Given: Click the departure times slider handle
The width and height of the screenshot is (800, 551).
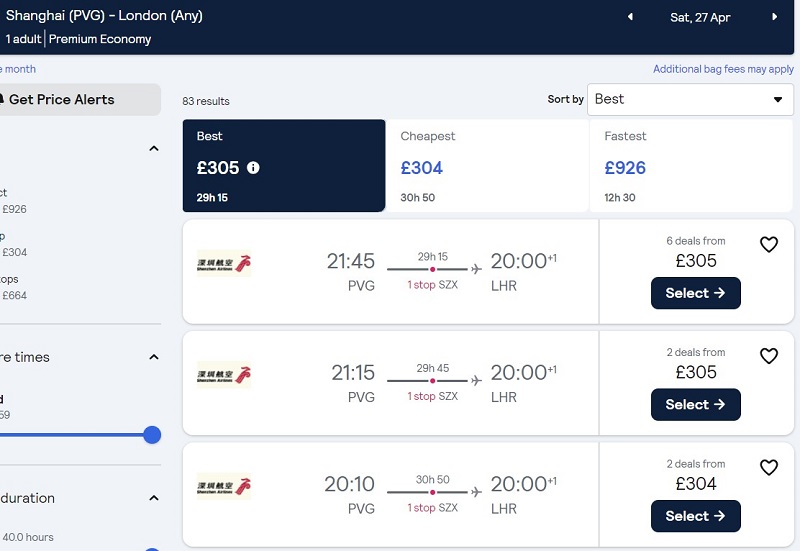Looking at the screenshot, I should point(152,435).
